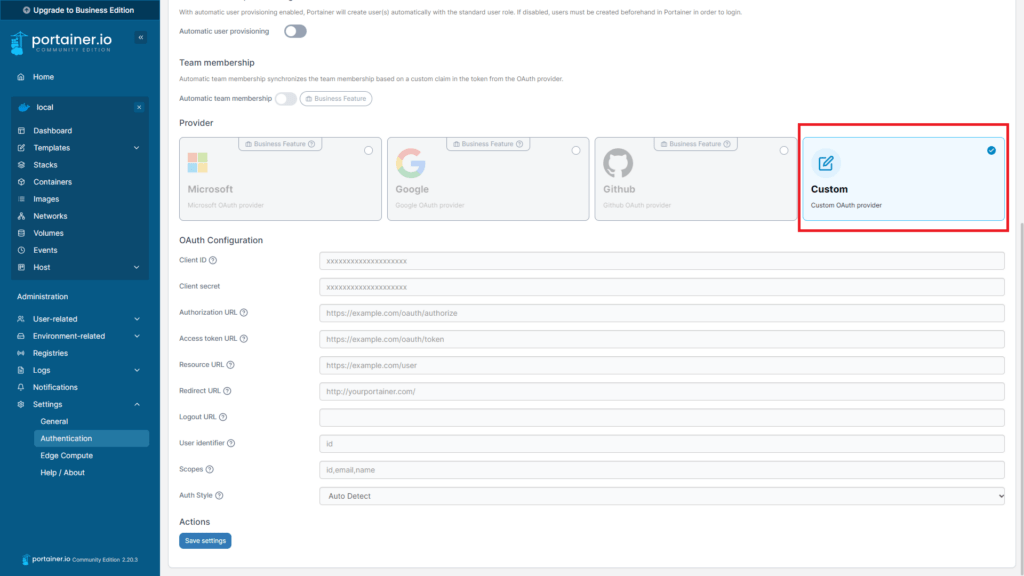Click help icon next to Client ID
The image size is (1024, 576).
(213, 260)
